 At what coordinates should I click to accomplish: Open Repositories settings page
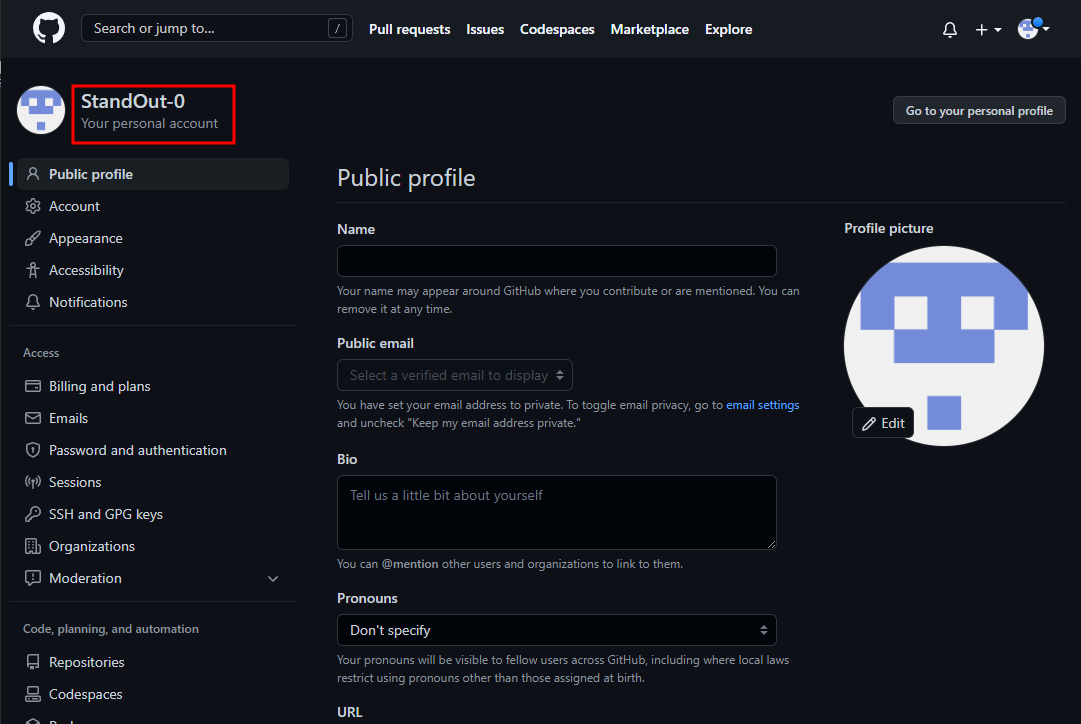click(153, 662)
